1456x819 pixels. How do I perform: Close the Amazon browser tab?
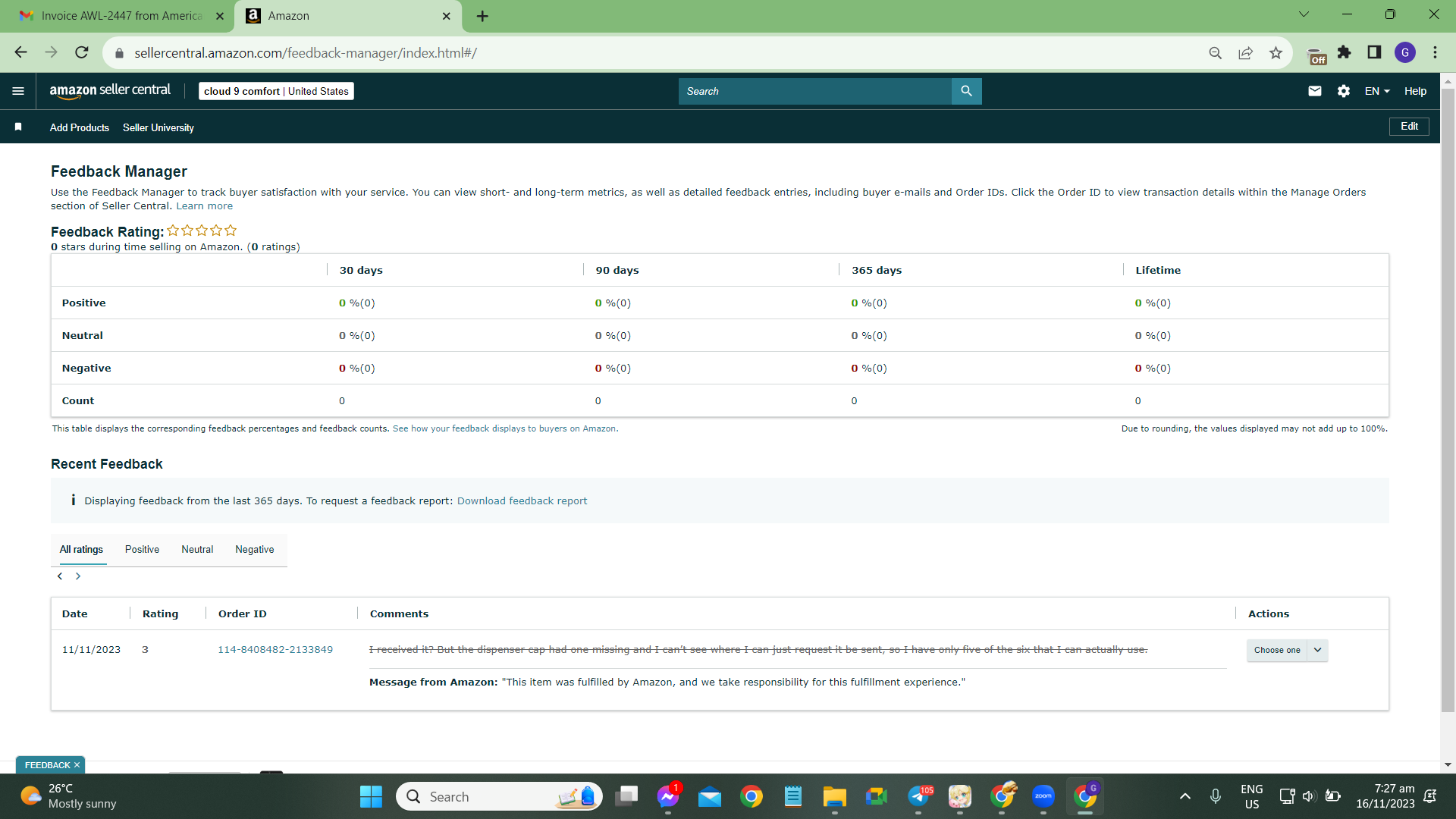[446, 16]
